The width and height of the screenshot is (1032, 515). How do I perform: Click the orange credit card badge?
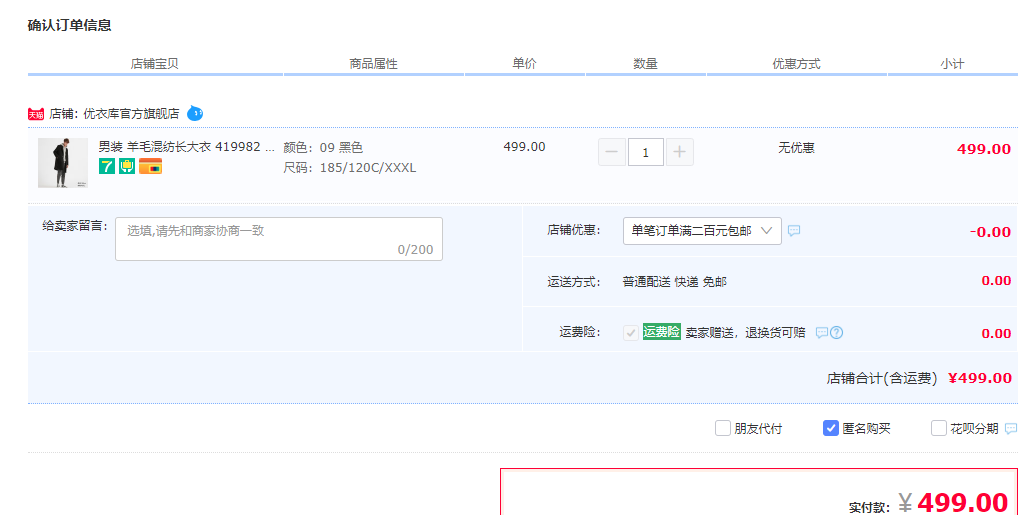click(150, 166)
